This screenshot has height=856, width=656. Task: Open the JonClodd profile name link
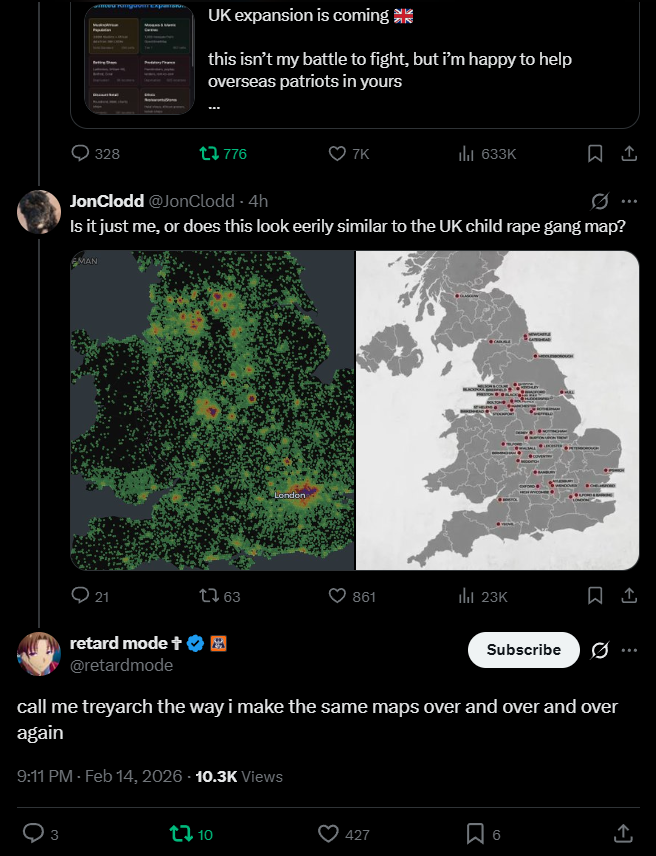point(106,200)
